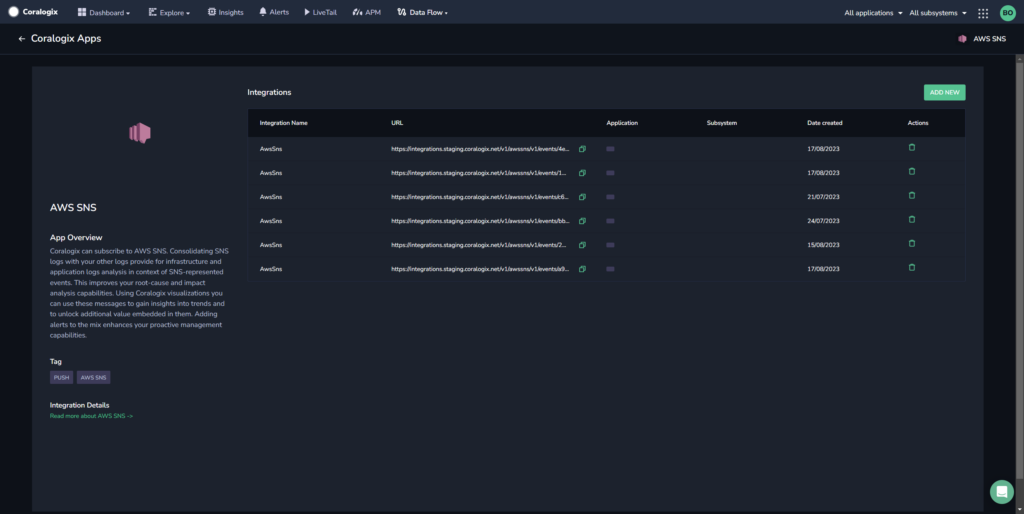Click the date 24/07/2023

coord(824,221)
